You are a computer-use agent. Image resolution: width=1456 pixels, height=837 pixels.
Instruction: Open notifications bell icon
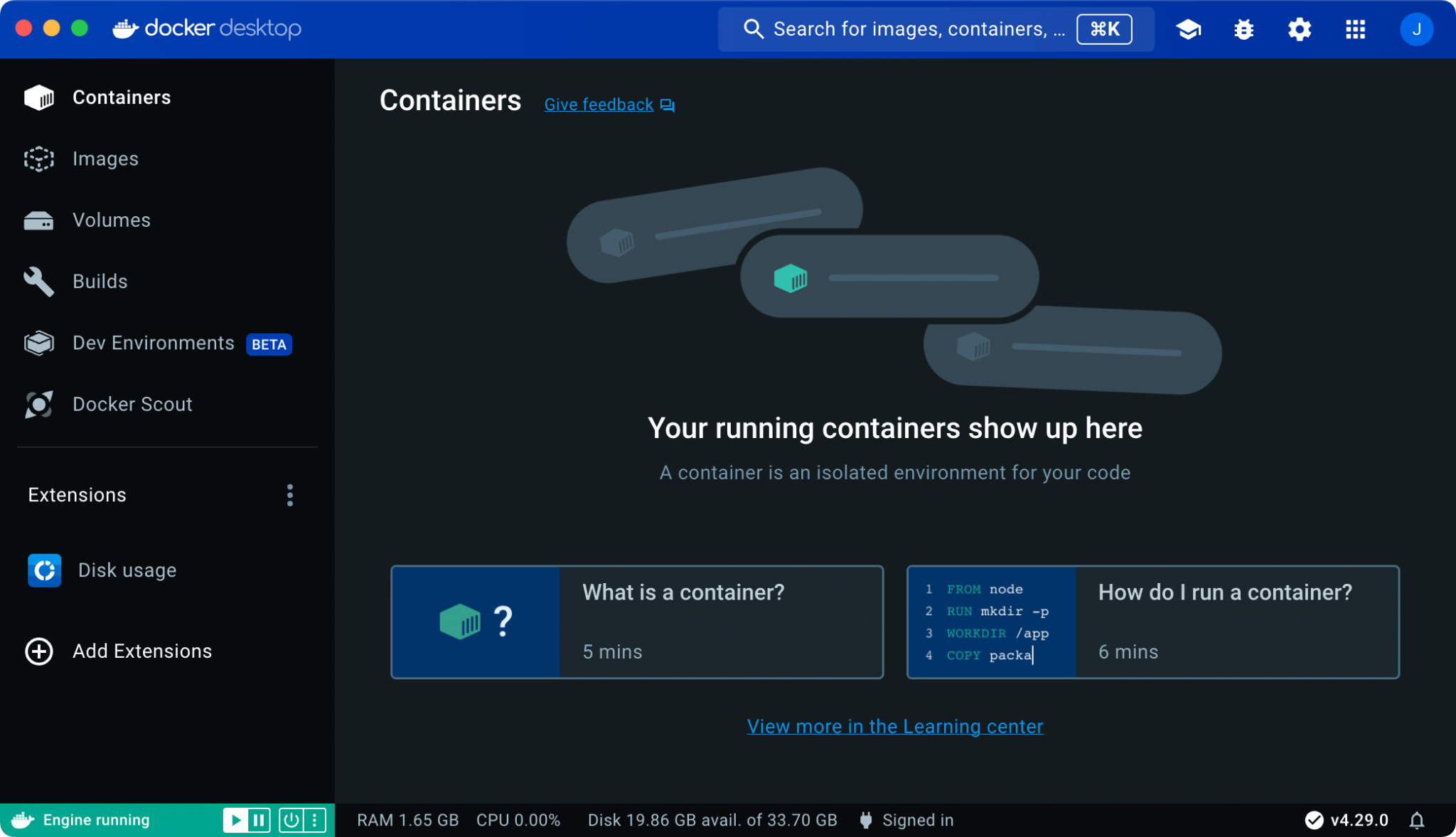1417,821
